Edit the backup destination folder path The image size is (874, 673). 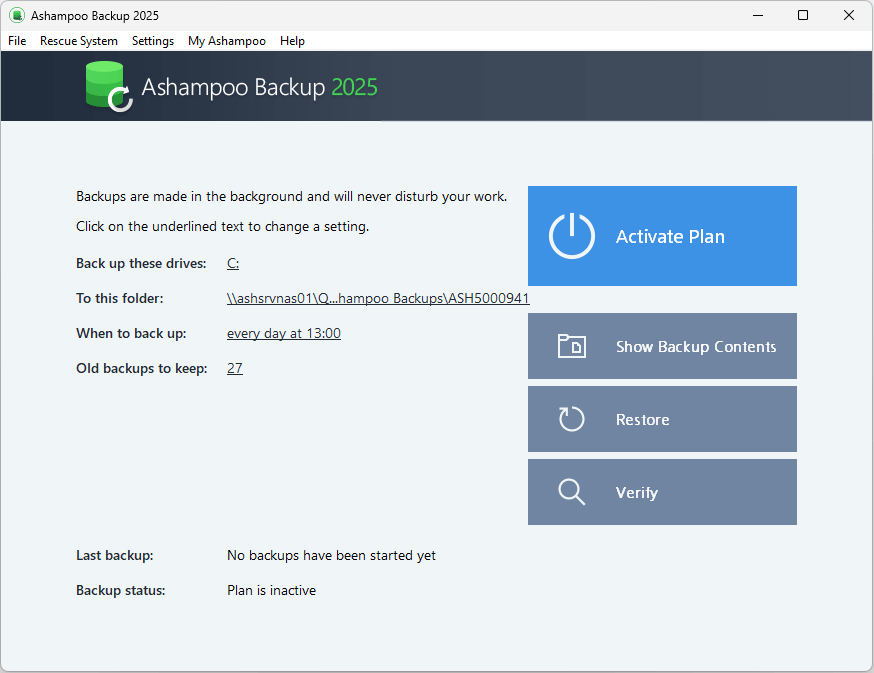click(378, 298)
